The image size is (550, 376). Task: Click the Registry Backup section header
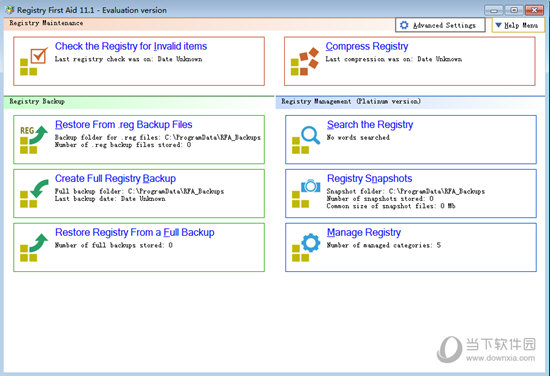pyautogui.click(x=37, y=101)
